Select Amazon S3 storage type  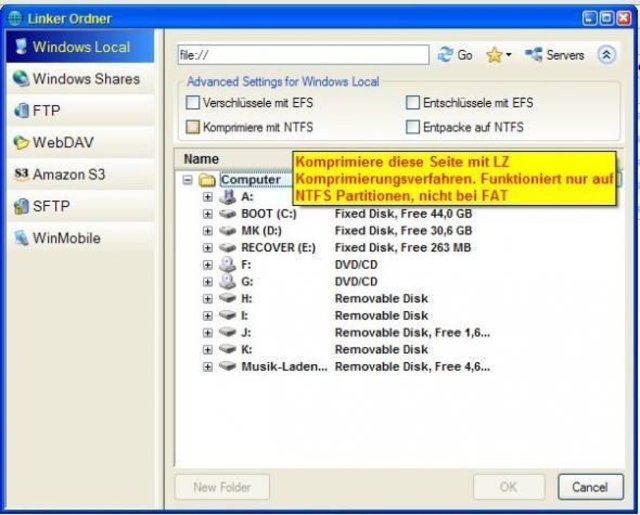click(80, 174)
